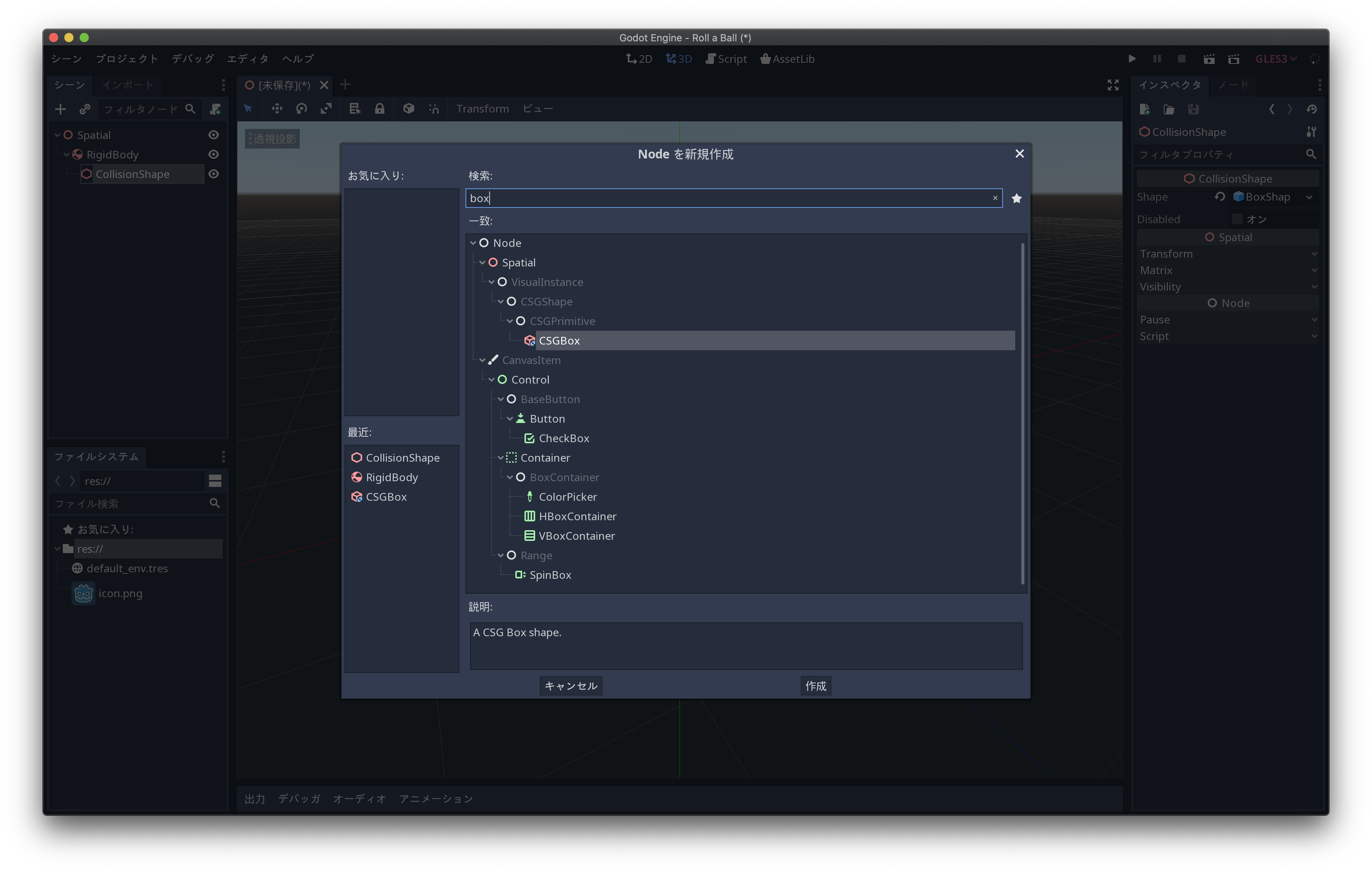
Task: Click the play custom scene icon
Action: pos(1233,59)
